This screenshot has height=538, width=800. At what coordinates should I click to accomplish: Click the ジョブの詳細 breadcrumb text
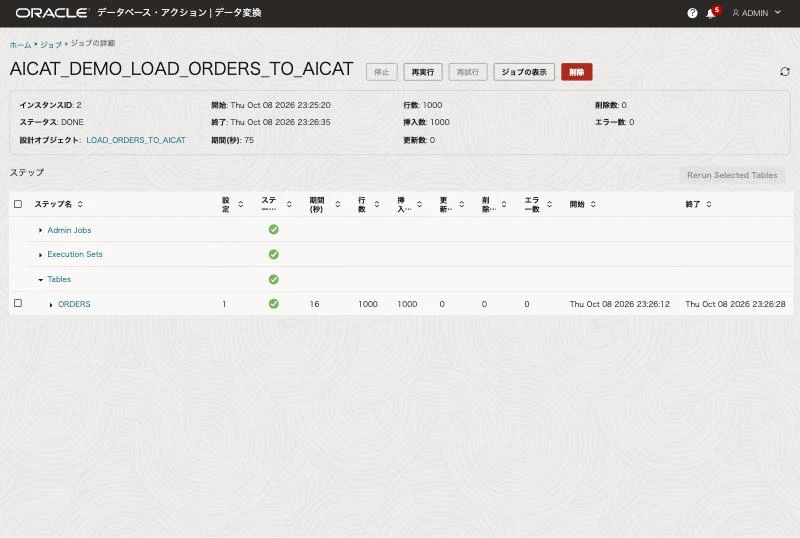click(93, 43)
